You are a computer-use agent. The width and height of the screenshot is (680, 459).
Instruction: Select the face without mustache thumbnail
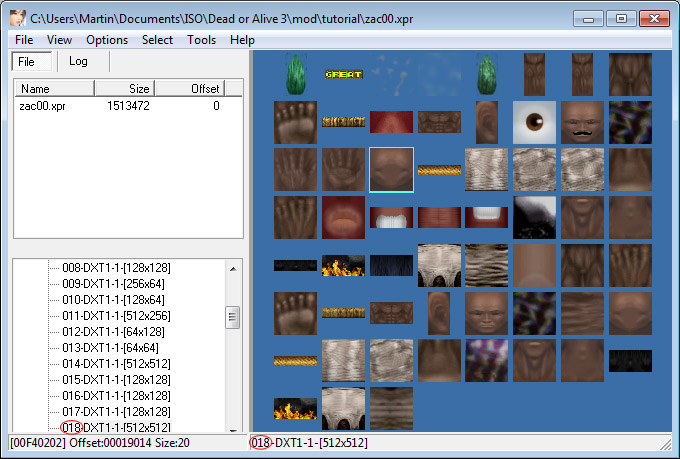tap(487, 313)
